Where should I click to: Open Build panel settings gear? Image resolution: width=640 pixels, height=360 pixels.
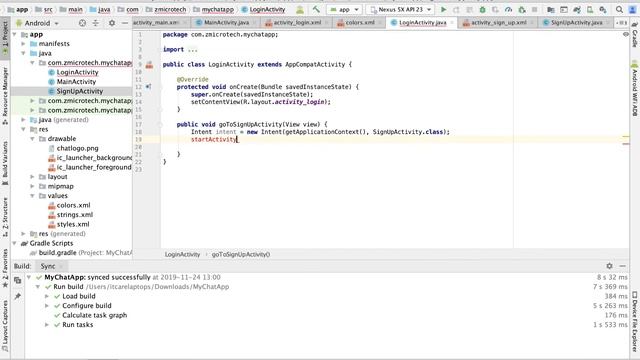609,266
